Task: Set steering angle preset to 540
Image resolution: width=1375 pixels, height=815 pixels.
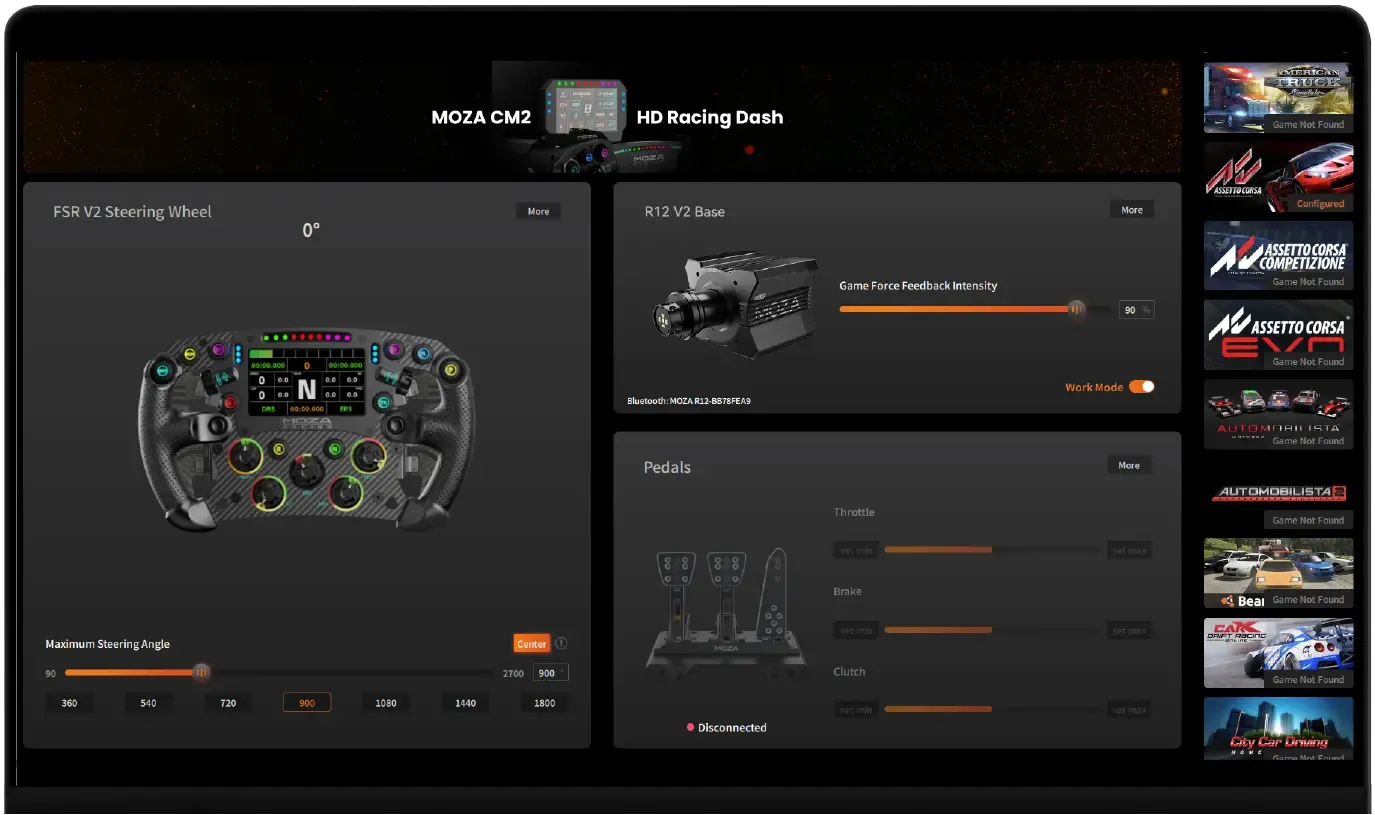Action: pyautogui.click(x=148, y=703)
